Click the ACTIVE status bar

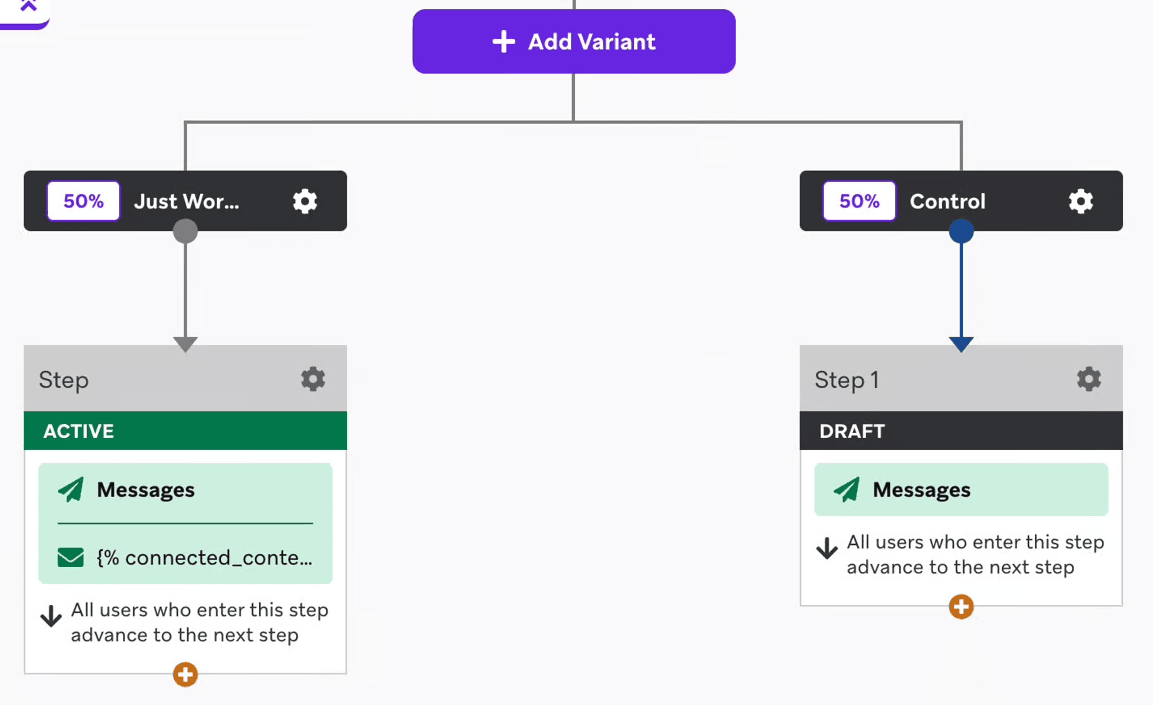click(185, 431)
